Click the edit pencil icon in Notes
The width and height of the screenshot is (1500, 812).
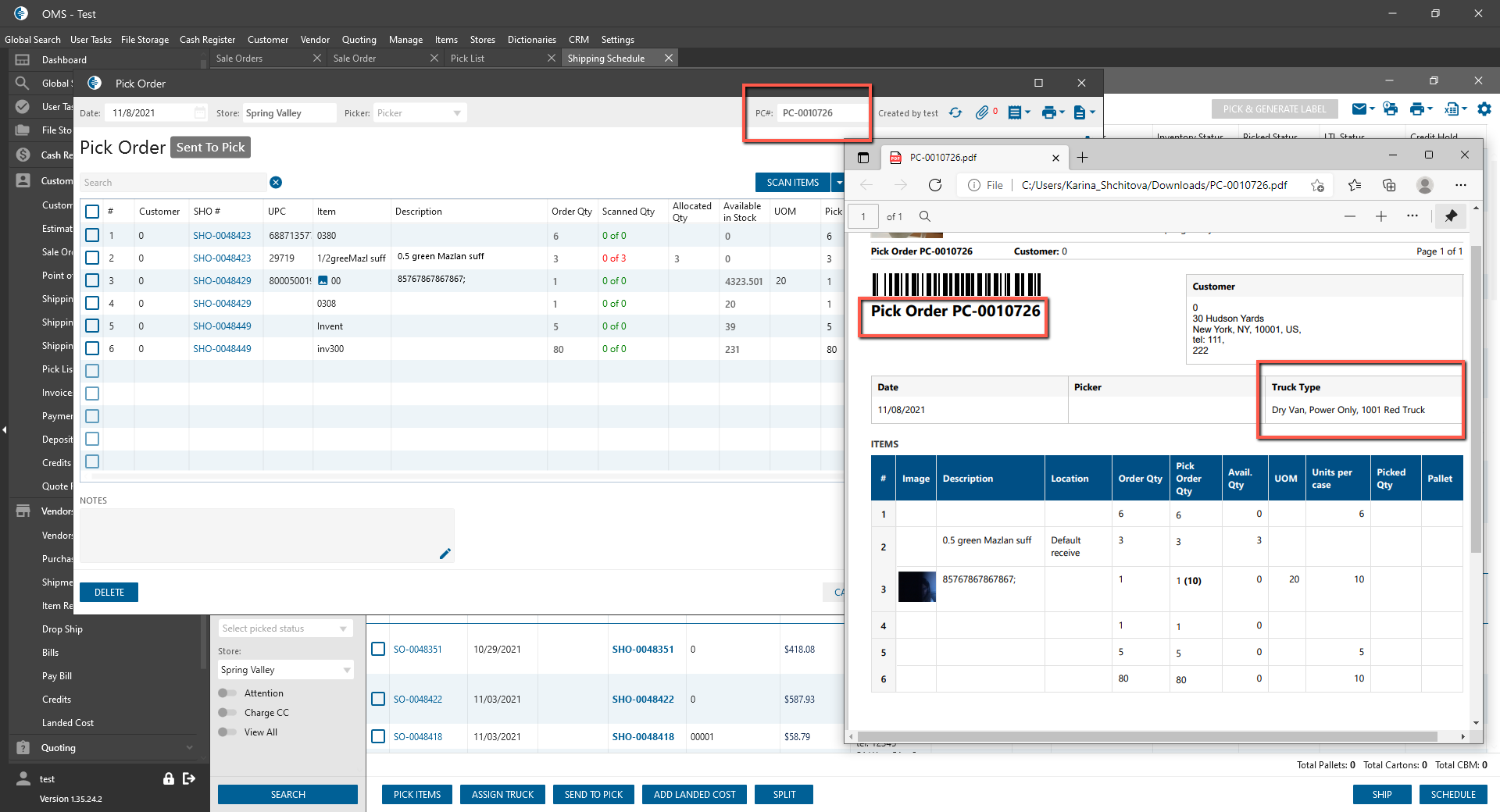445,554
